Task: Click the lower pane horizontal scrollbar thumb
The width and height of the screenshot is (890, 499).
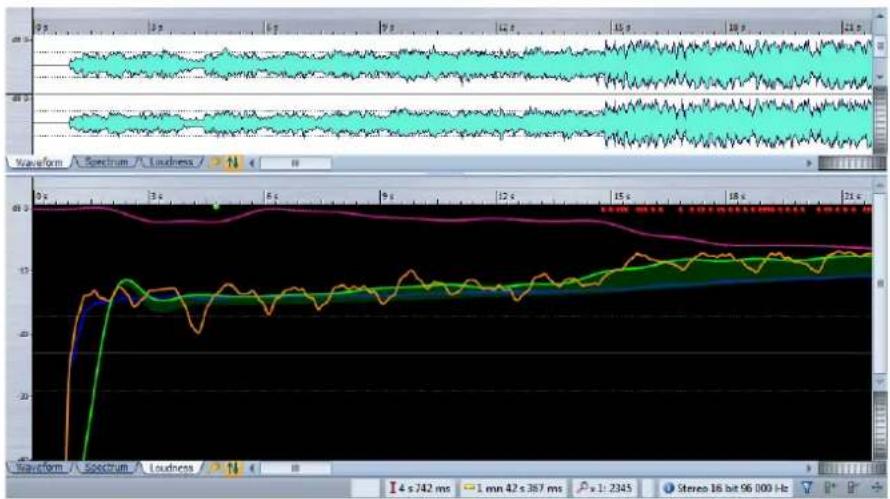Action: (295, 469)
